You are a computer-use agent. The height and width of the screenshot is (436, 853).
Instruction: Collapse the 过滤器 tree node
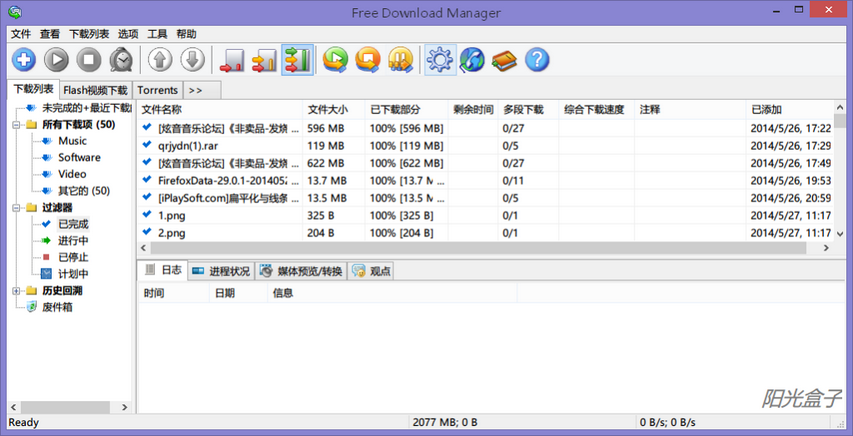[16, 208]
